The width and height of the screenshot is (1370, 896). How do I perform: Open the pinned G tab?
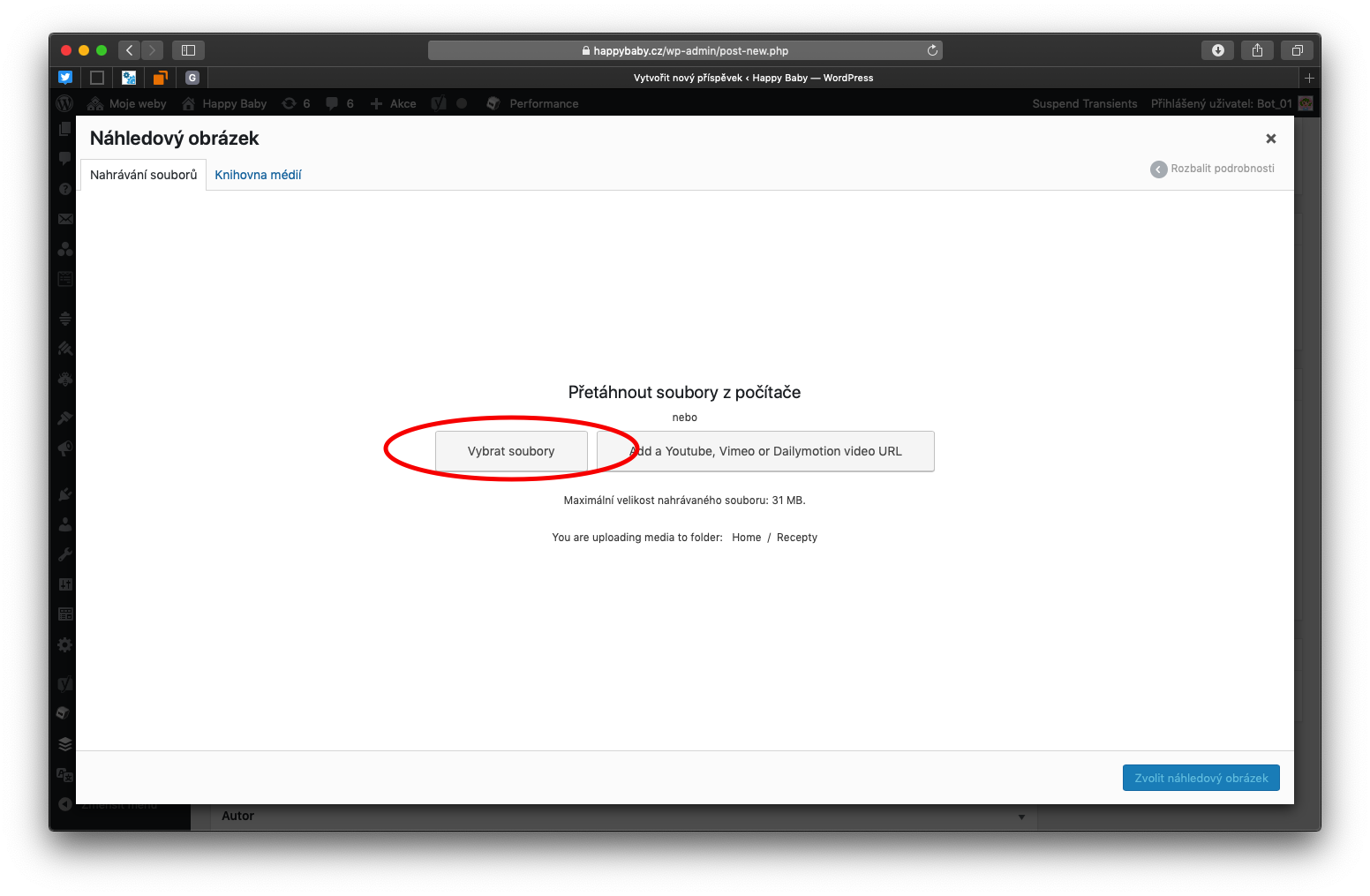coord(192,78)
